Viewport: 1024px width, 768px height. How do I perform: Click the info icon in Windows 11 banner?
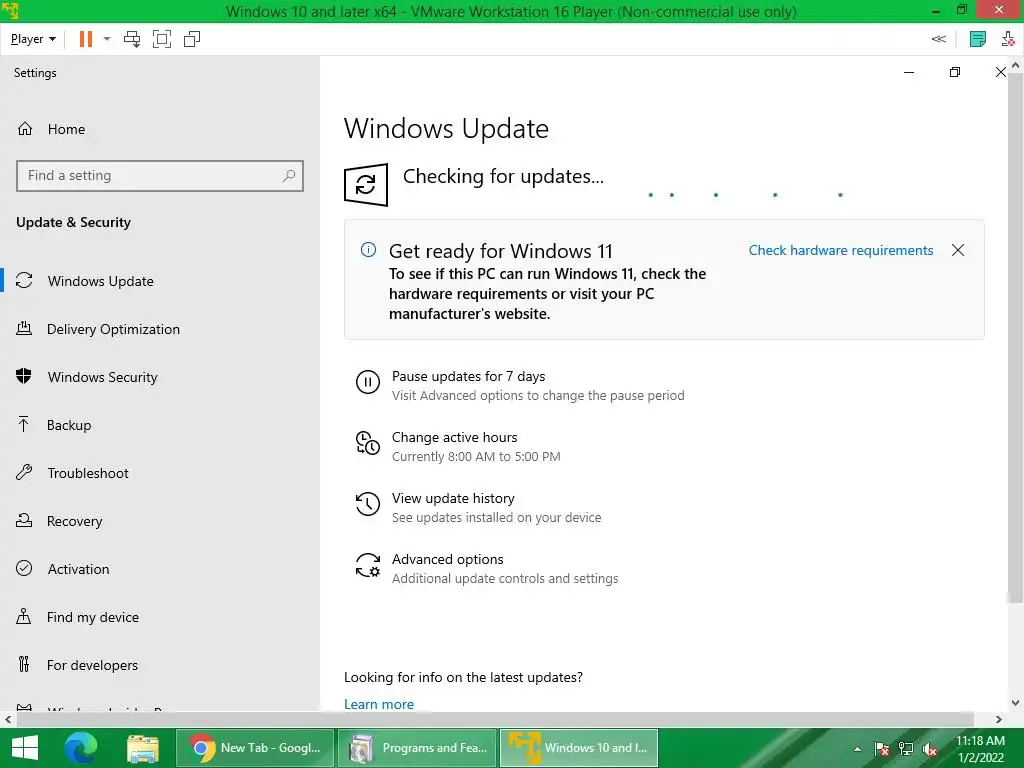pos(368,249)
